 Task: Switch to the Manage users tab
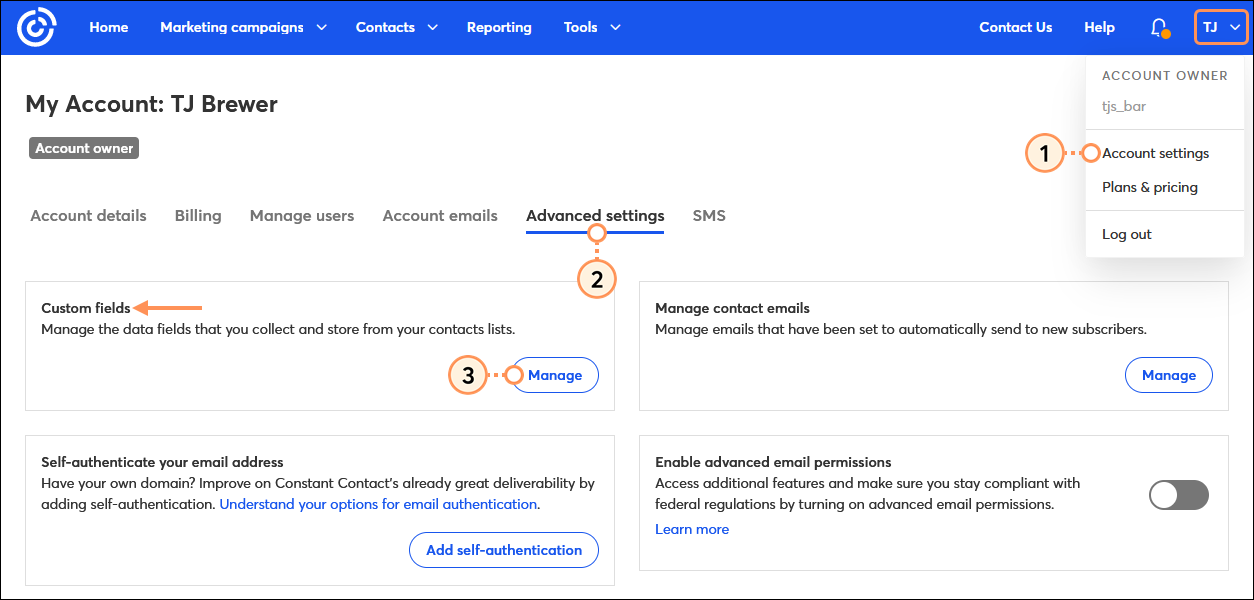[302, 215]
